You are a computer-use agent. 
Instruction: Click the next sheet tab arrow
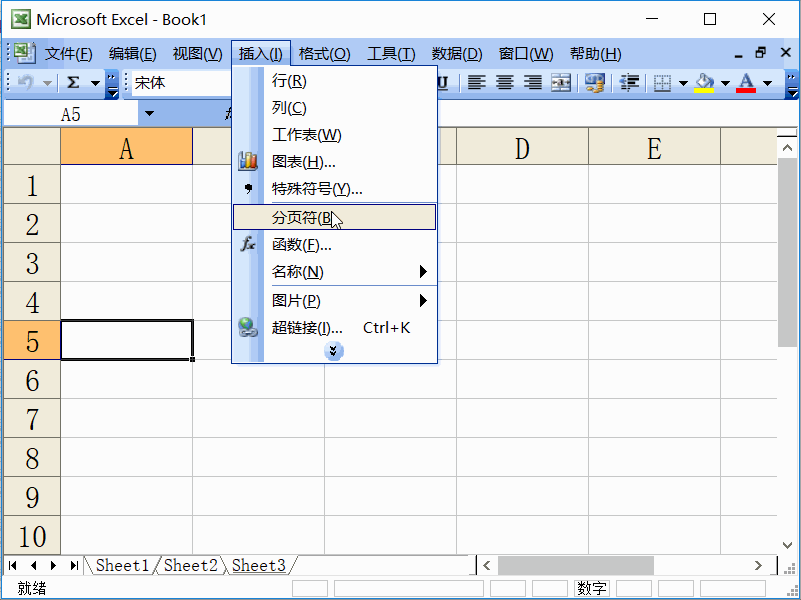53,565
